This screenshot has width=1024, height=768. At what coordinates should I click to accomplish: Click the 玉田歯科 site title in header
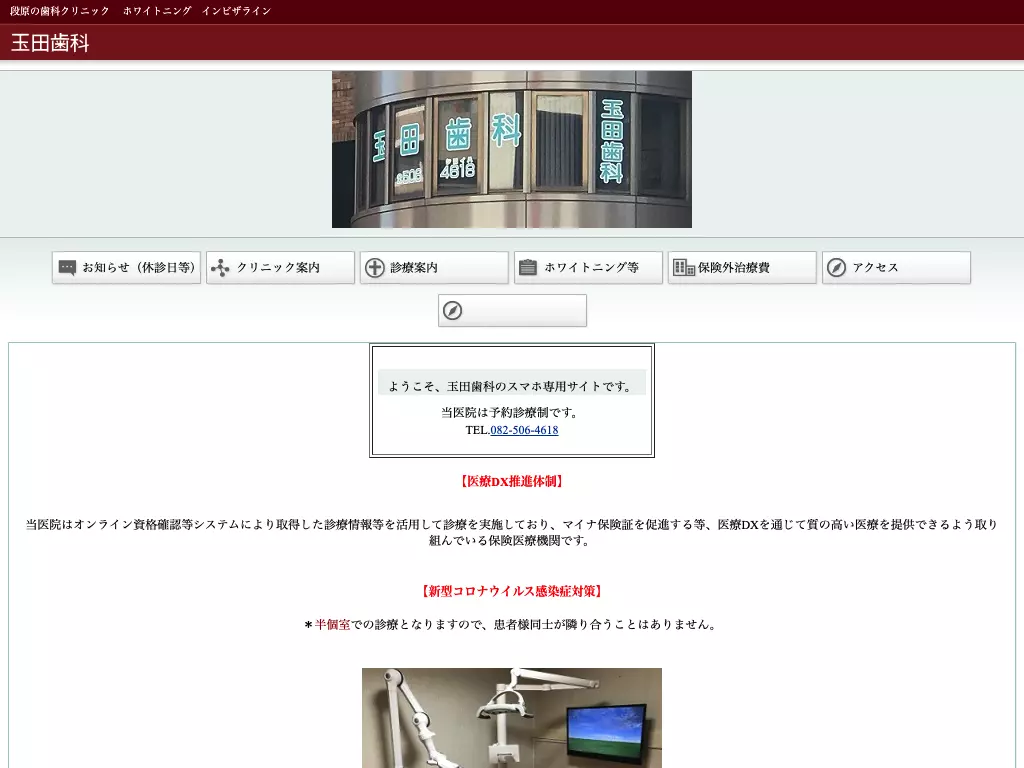coord(50,43)
